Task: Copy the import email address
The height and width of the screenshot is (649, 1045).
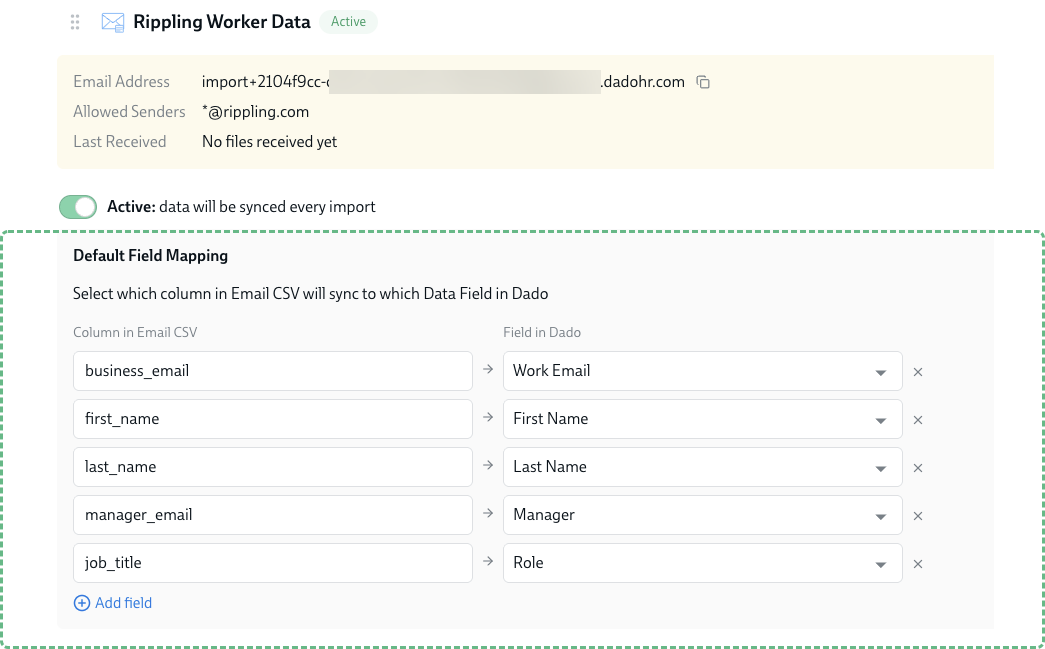Action: pyautogui.click(x=703, y=82)
